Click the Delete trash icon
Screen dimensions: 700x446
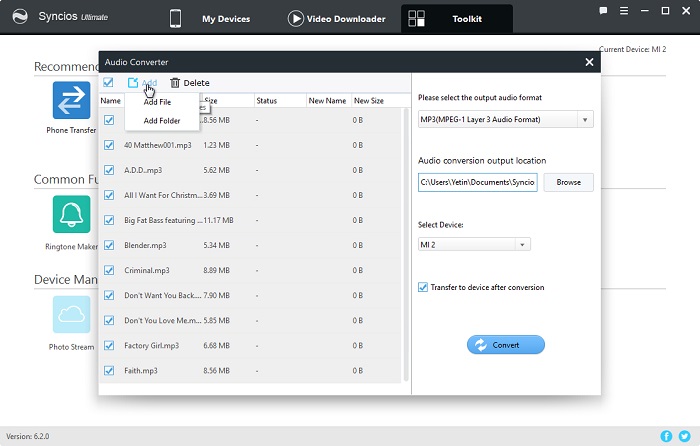tap(175, 83)
